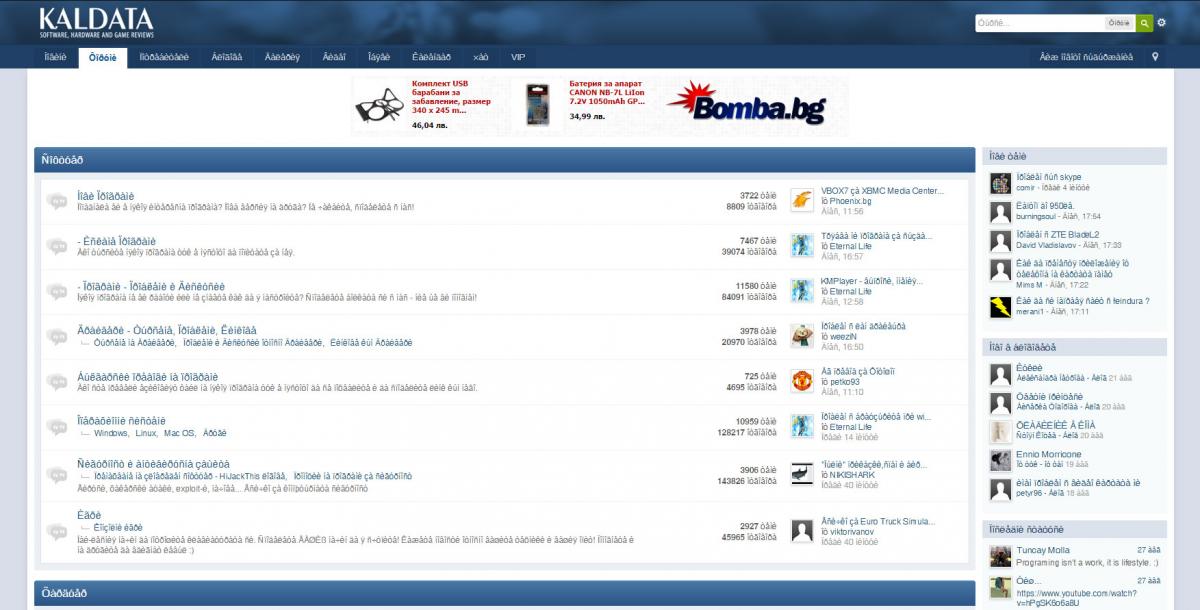The width and height of the screenshot is (1200, 610).
Task: Open the VBOX7 XBMC Media Center topic
Action: [882, 190]
